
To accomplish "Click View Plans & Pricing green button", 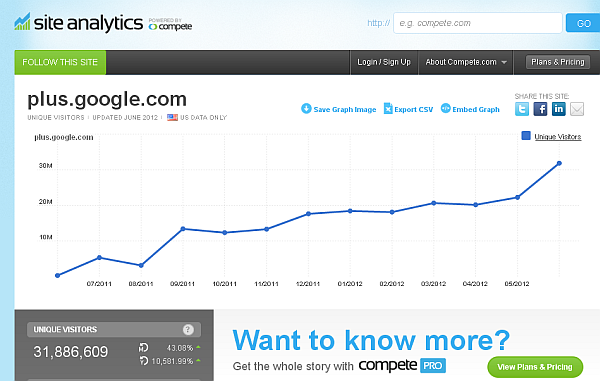I will pos(535,367).
